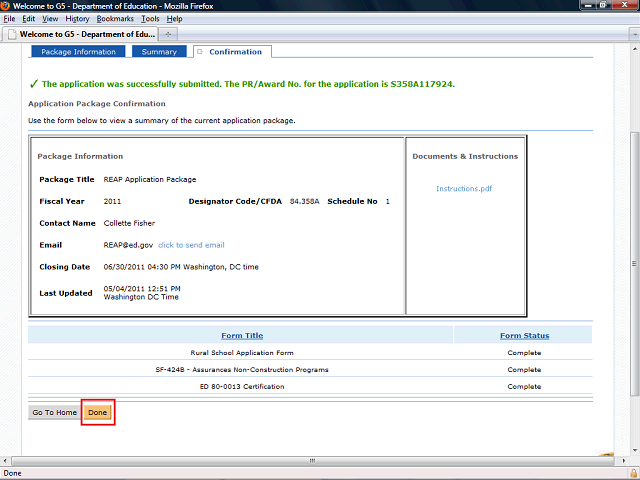Minimize the Firefox window
This screenshot has height=480, width=640.
point(588,5)
